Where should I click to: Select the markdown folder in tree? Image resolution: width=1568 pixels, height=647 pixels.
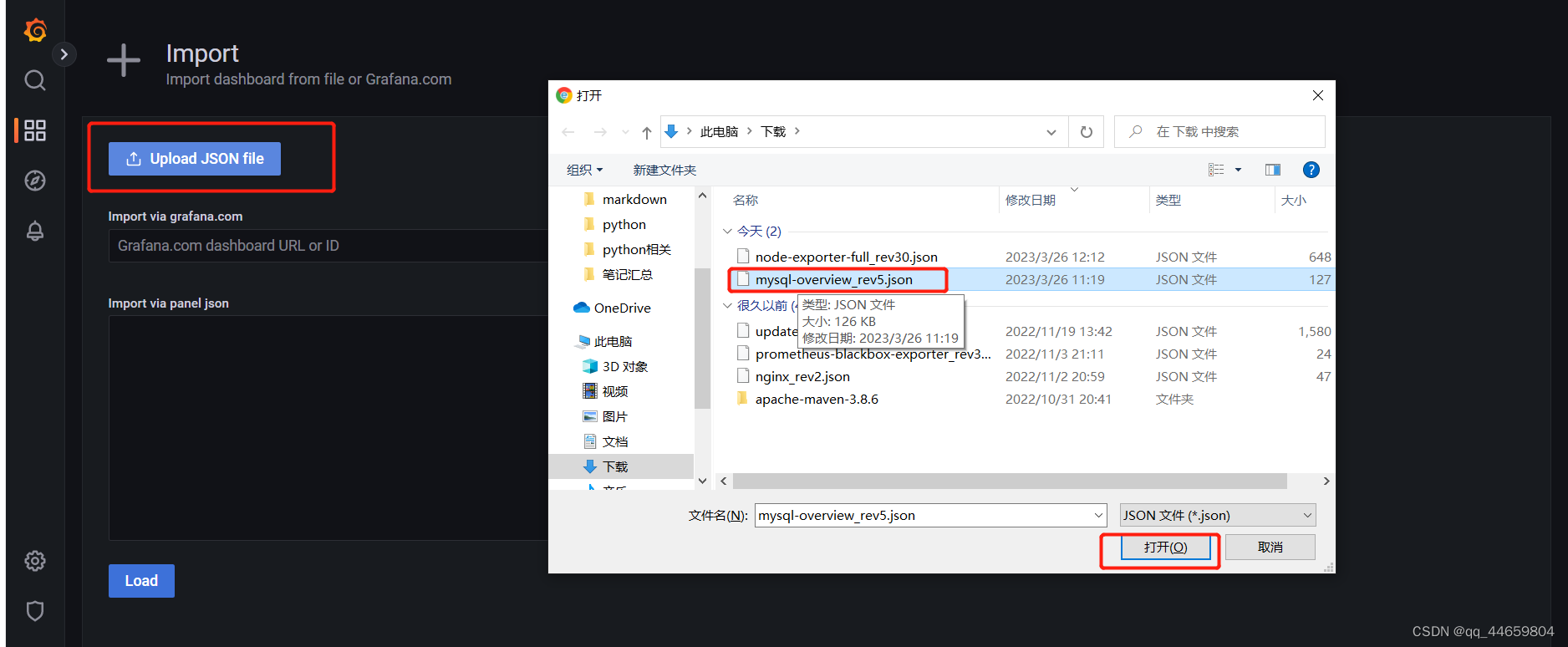pos(634,200)
